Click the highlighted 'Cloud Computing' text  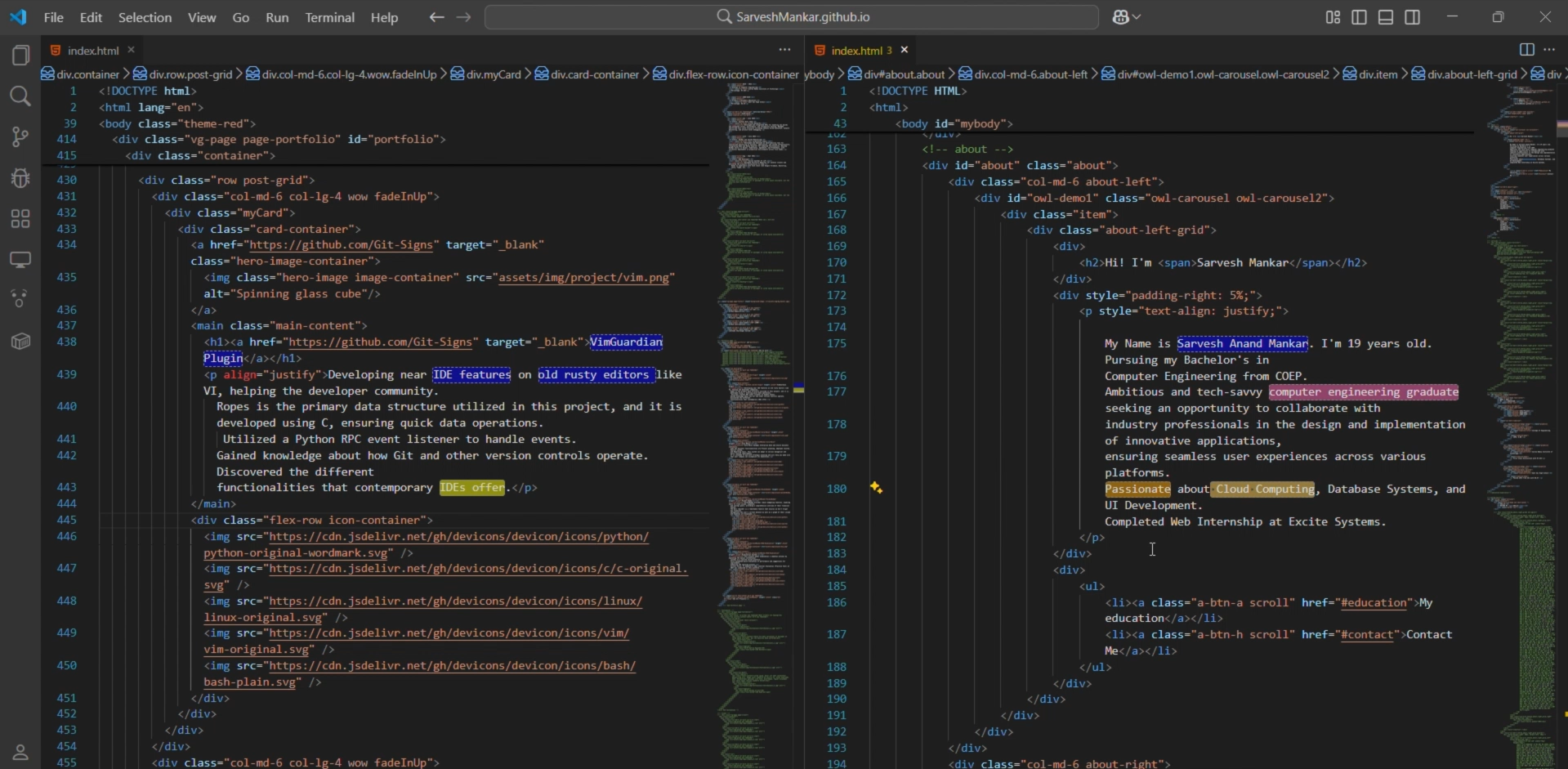1262,489
